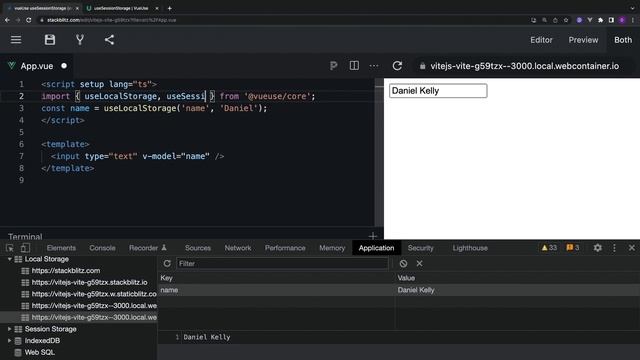Image resolution: width=640 pixels, height=360 pixels.
Task: Delete the selected storage entry
Action: [419, 263]
